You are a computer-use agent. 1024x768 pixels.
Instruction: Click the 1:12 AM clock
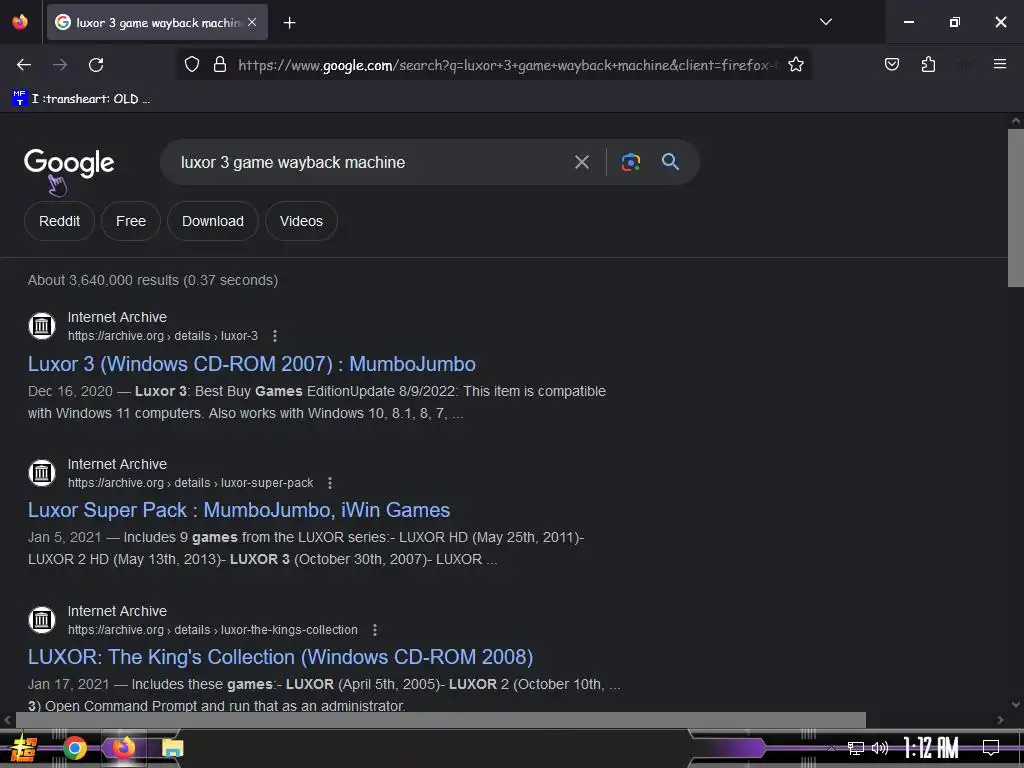tap(931, 748)
